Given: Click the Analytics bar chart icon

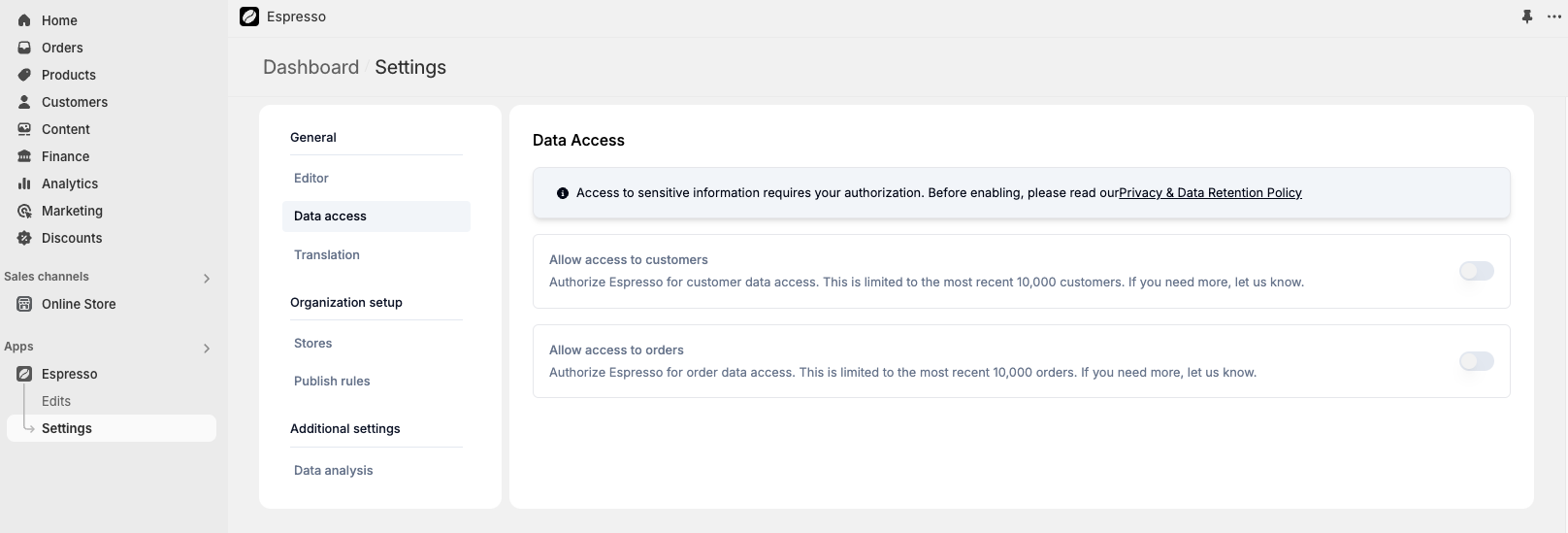Looking at the screenshot, I should coord(24,183).
